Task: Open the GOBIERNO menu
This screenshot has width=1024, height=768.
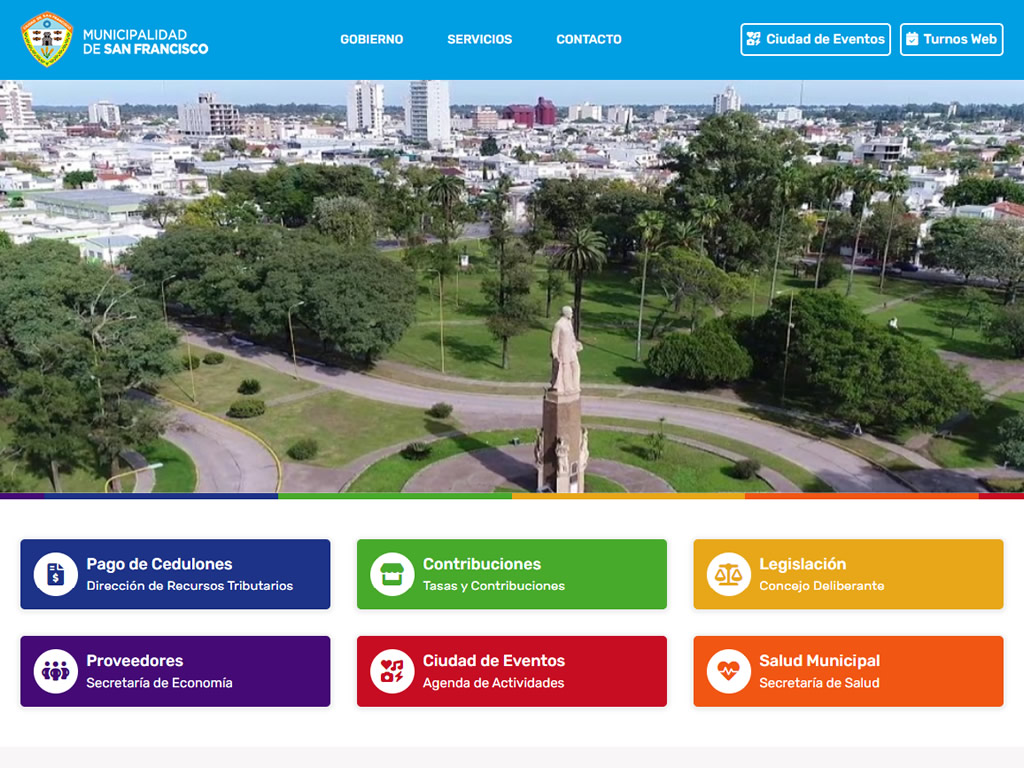Action: pos(371,40)
